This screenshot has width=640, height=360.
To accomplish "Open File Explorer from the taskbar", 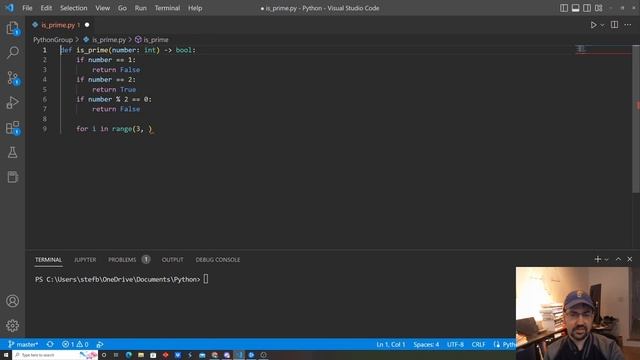I will (x=141, y=355).
